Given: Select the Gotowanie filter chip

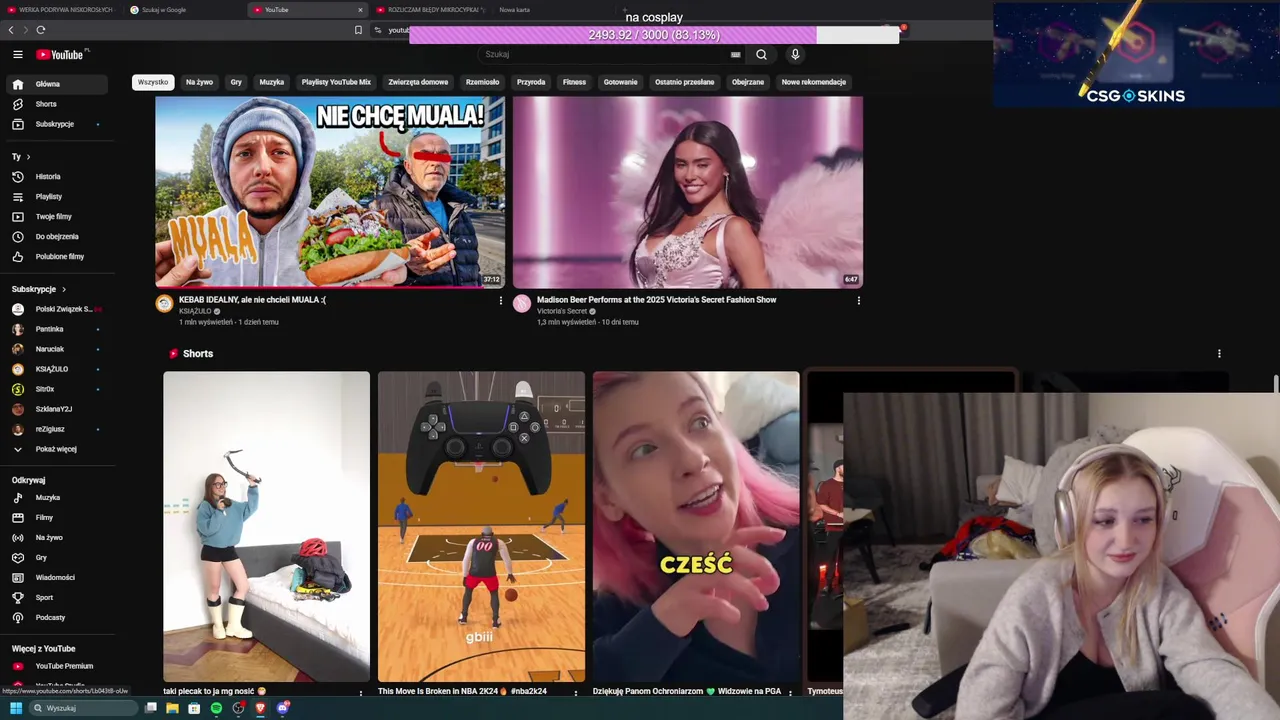Looking at the screenshot, I should (x=620, y=82).
